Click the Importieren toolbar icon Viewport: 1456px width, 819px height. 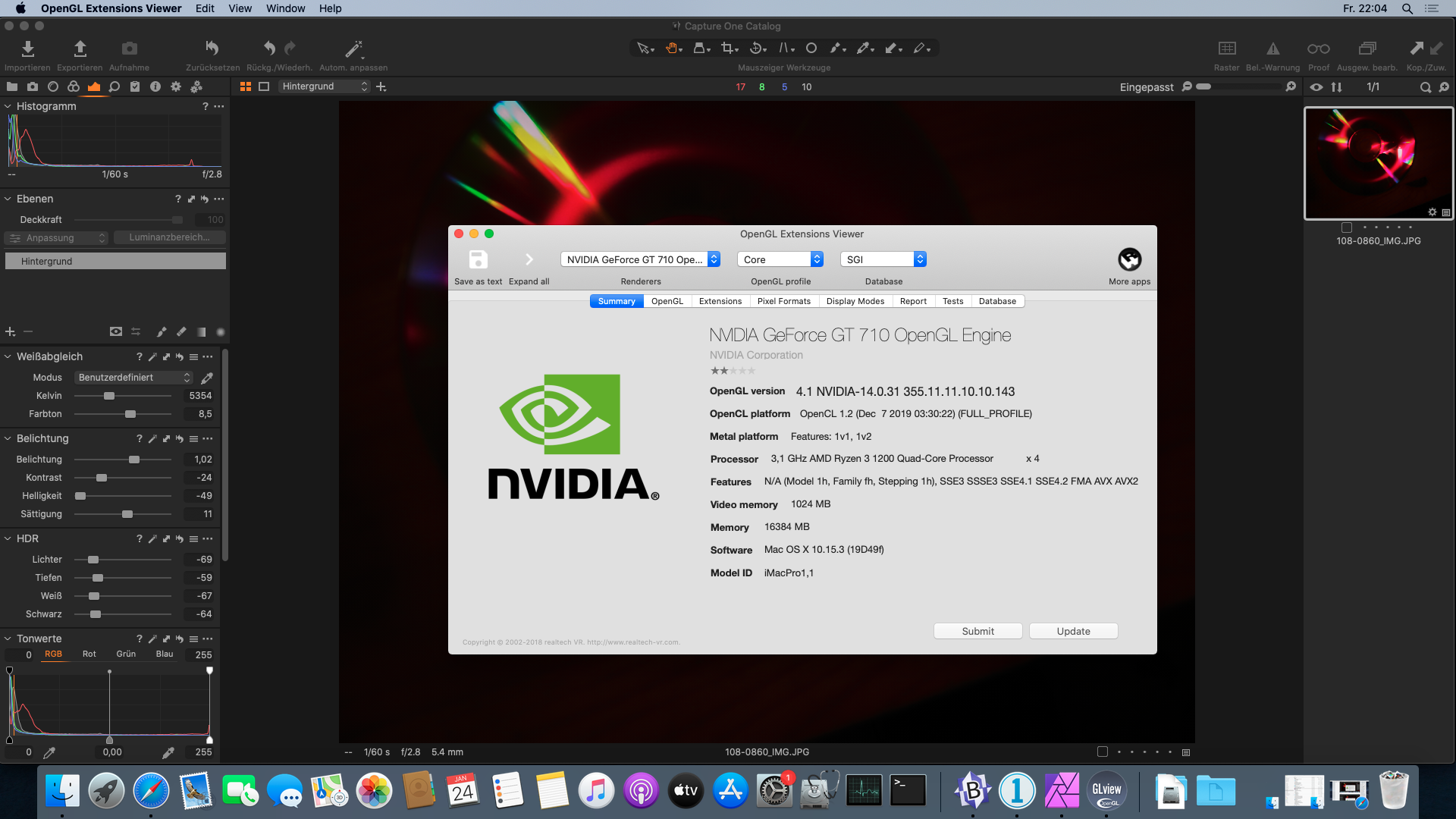27,49
